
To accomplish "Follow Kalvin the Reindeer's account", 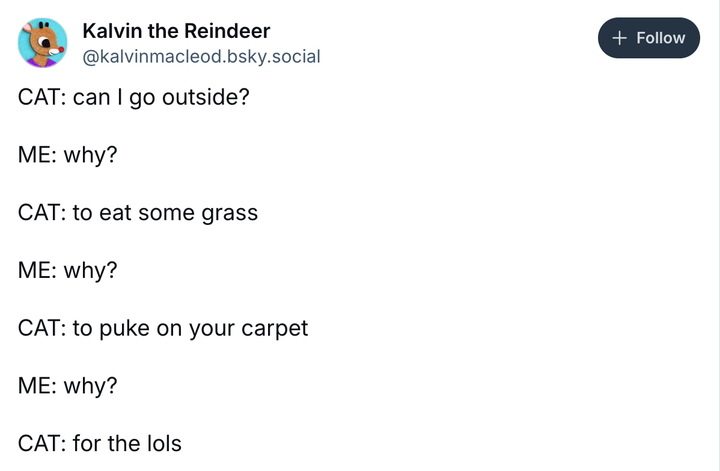I will coord(649,38).
